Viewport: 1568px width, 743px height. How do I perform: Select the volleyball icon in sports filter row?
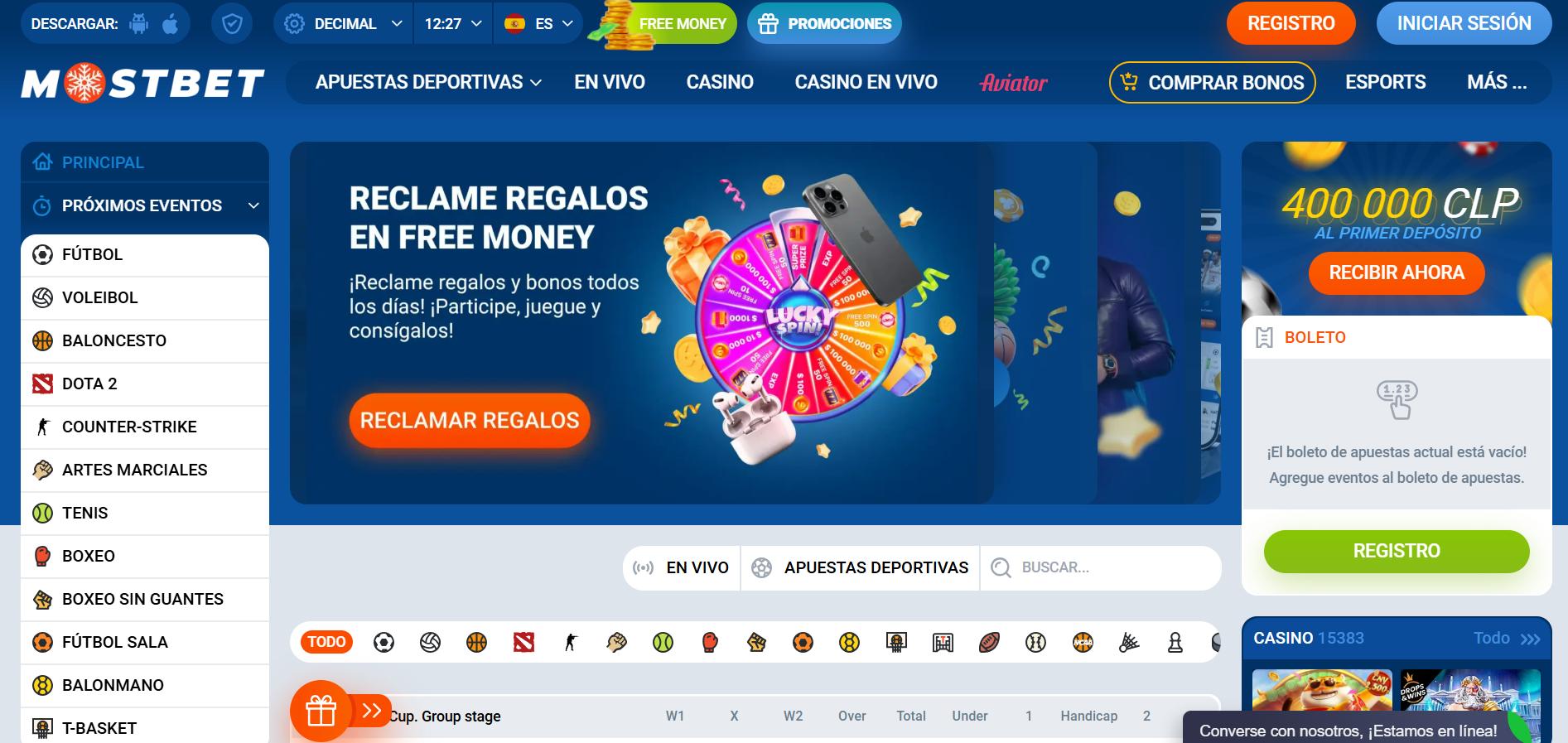click(430, 642)
